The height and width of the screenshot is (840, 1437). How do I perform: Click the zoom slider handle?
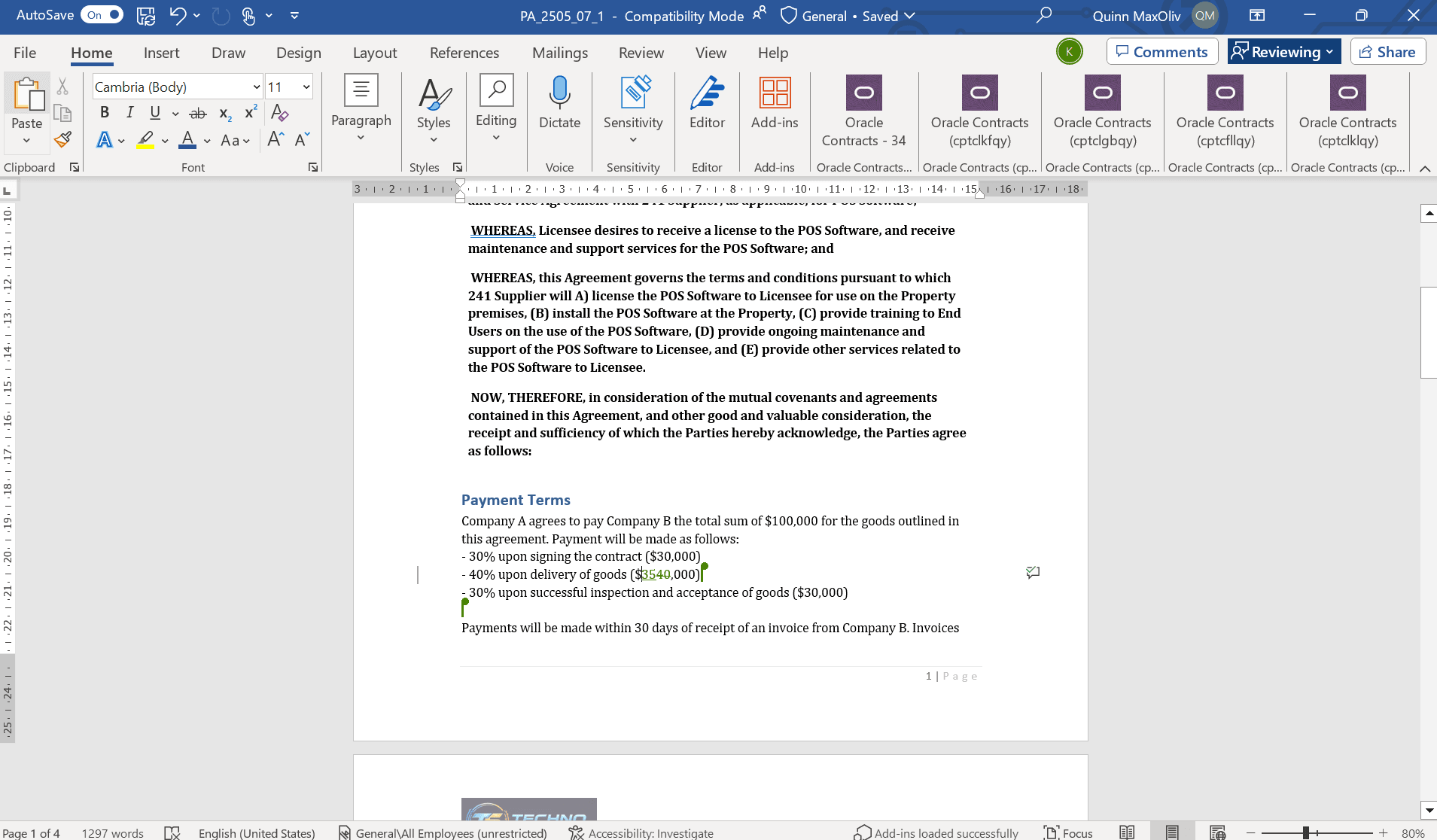[1307, 832]
